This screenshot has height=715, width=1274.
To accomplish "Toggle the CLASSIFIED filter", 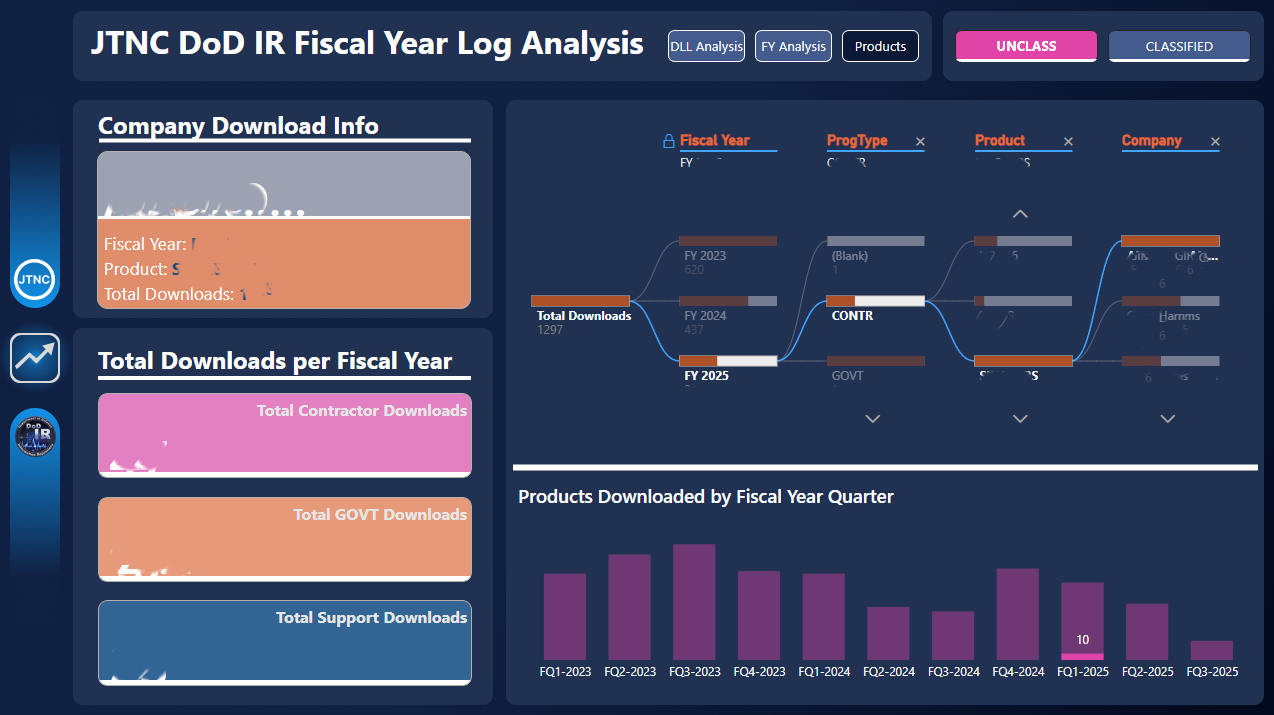I will (x=1179, y=46).
